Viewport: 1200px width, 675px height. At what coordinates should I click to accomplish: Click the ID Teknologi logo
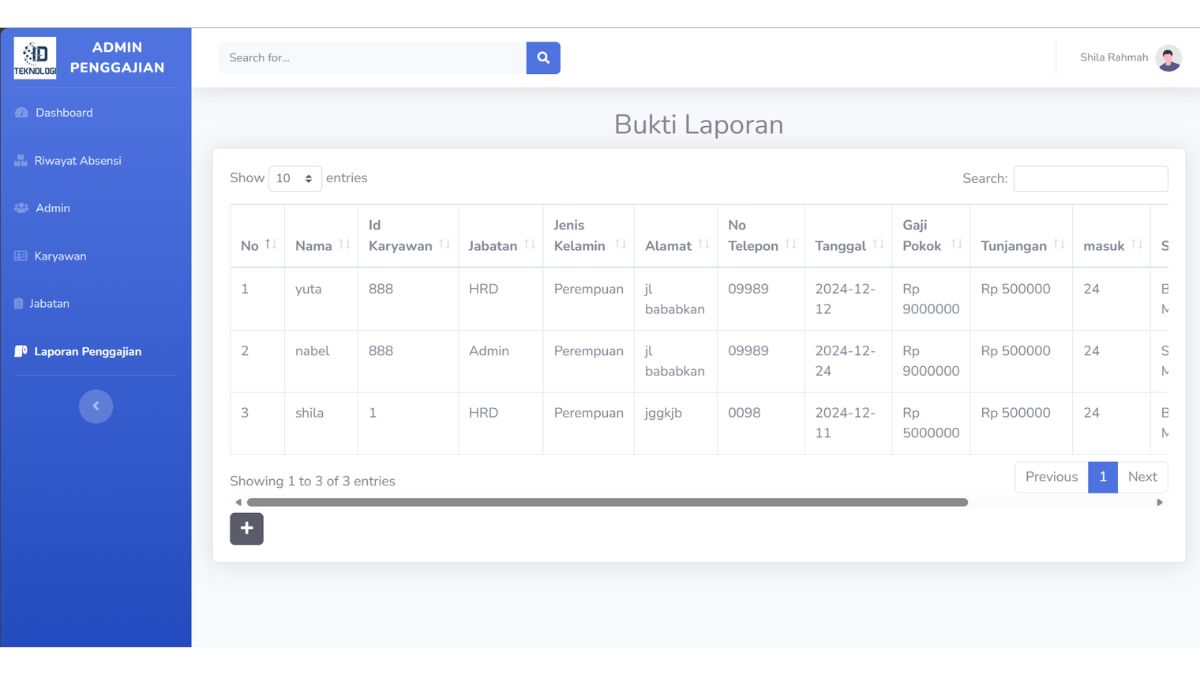[x=35, y=58]
